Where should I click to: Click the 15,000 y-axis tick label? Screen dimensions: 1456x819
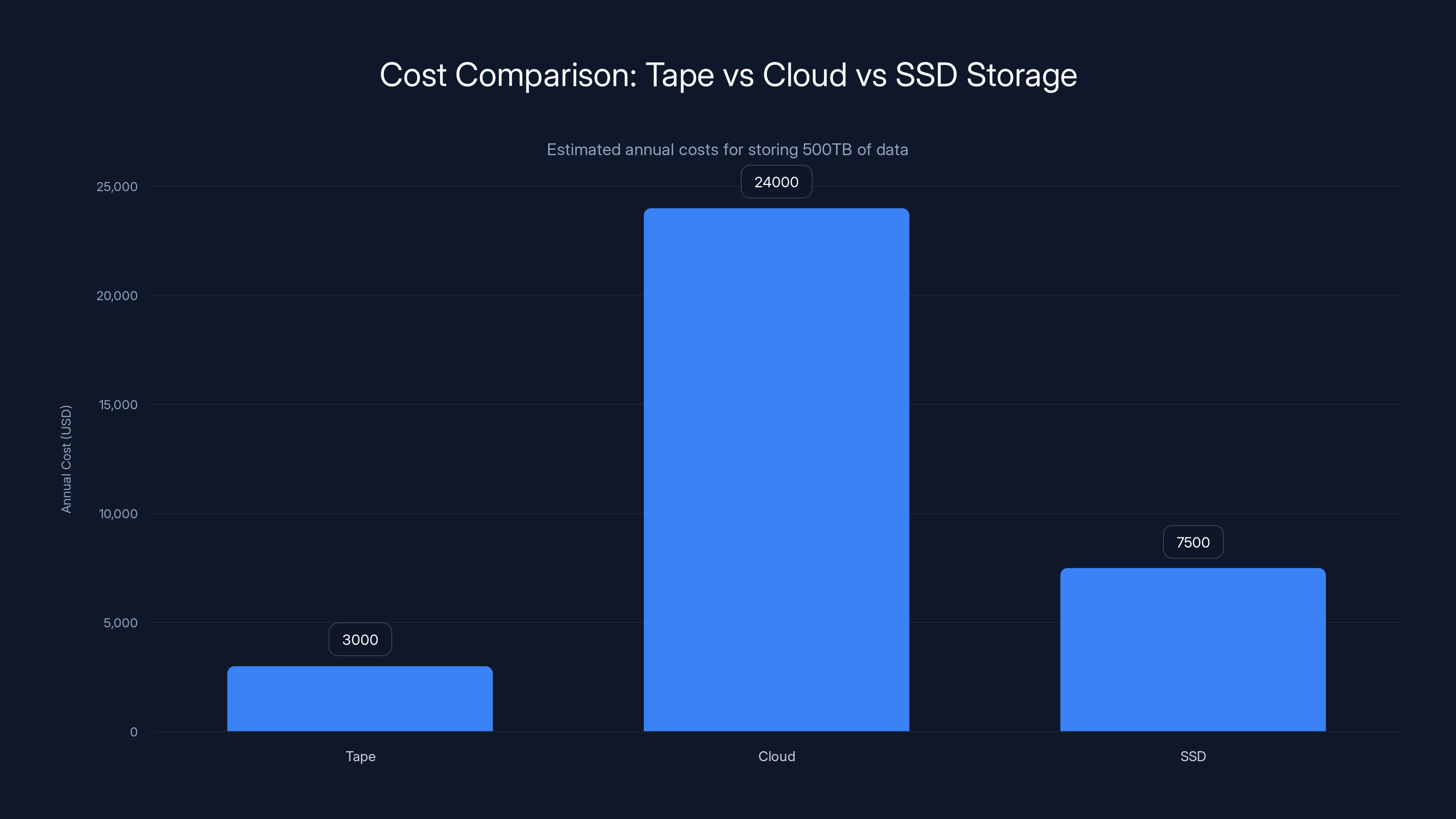tap(117, 404)
